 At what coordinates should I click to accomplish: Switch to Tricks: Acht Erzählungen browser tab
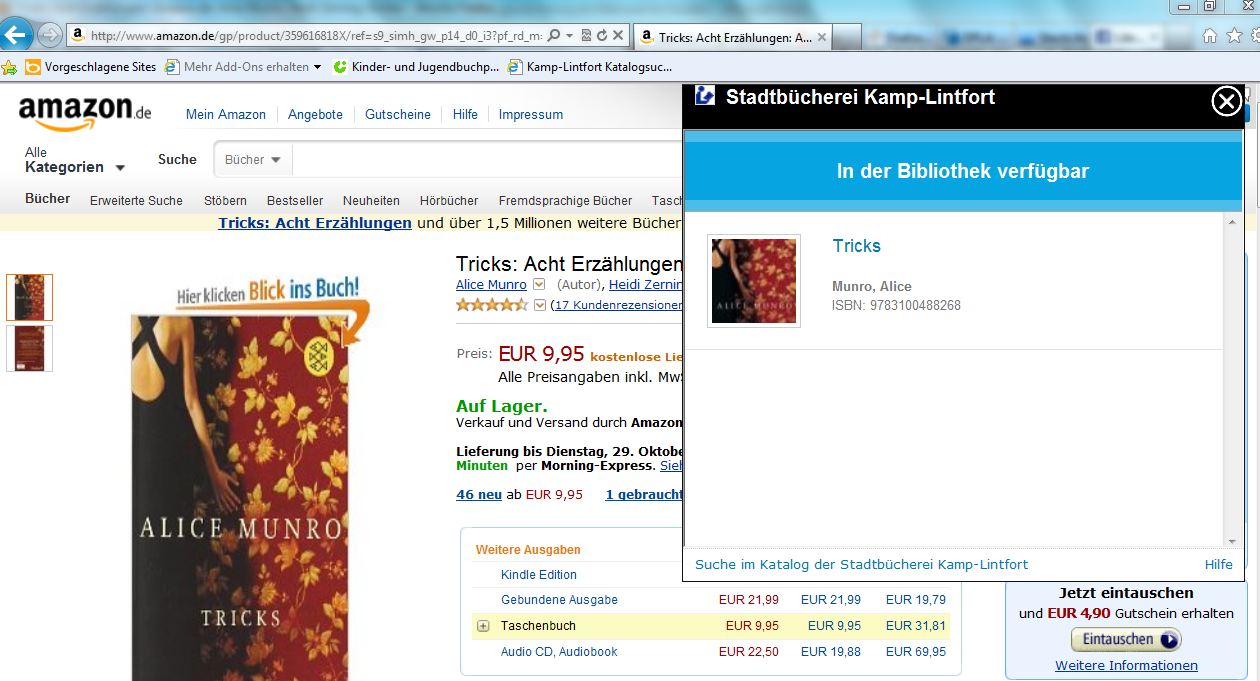733,37
